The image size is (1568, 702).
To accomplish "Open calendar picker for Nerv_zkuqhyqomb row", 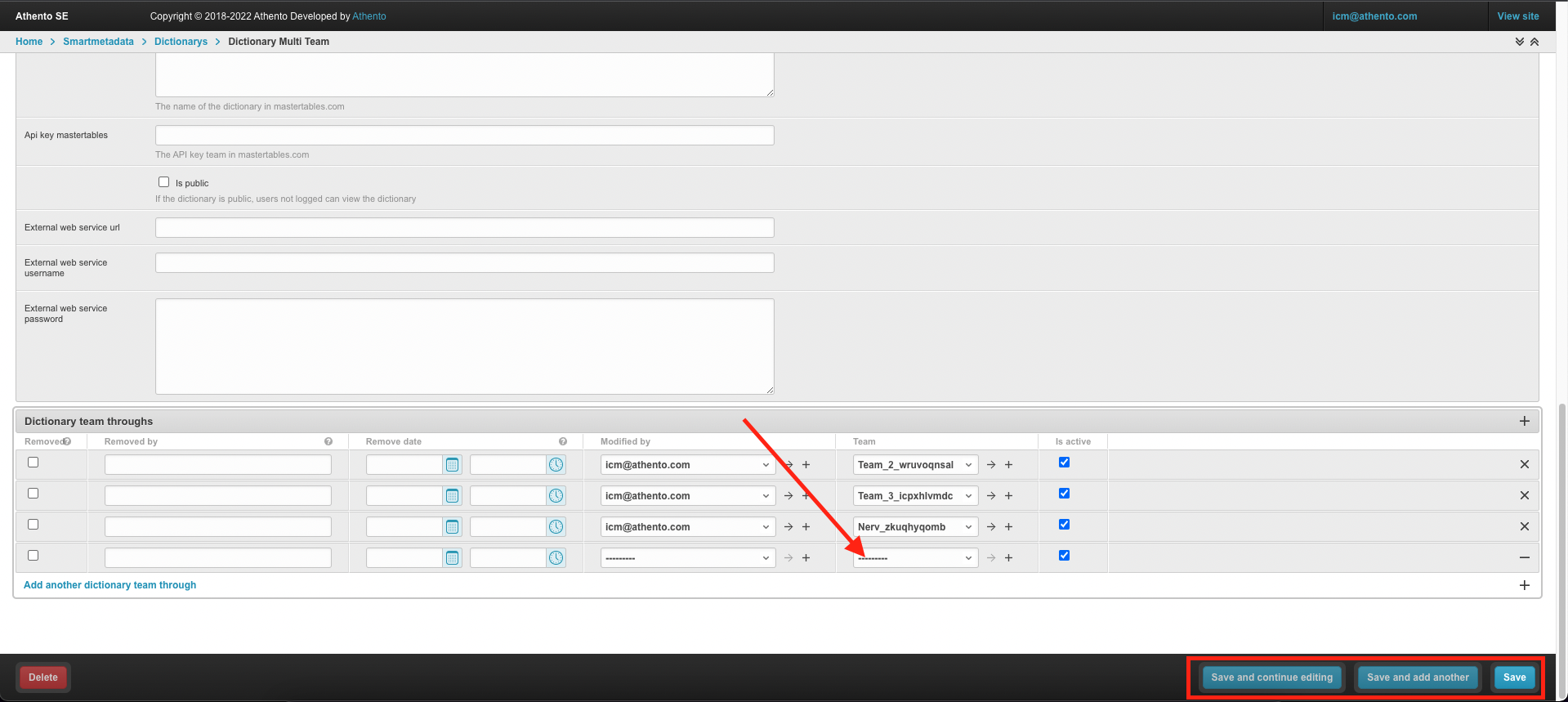I will point(452,527).
